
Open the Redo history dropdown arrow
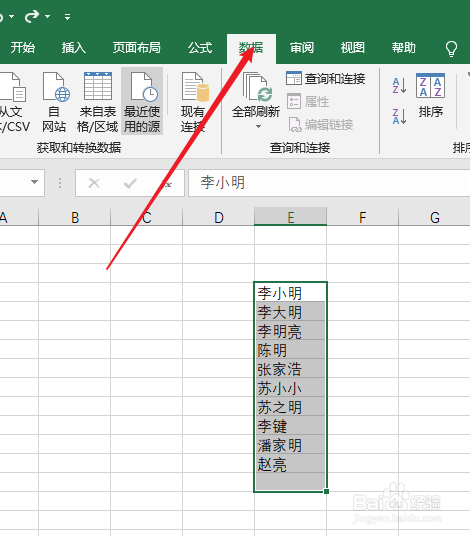tap(48, 16)
